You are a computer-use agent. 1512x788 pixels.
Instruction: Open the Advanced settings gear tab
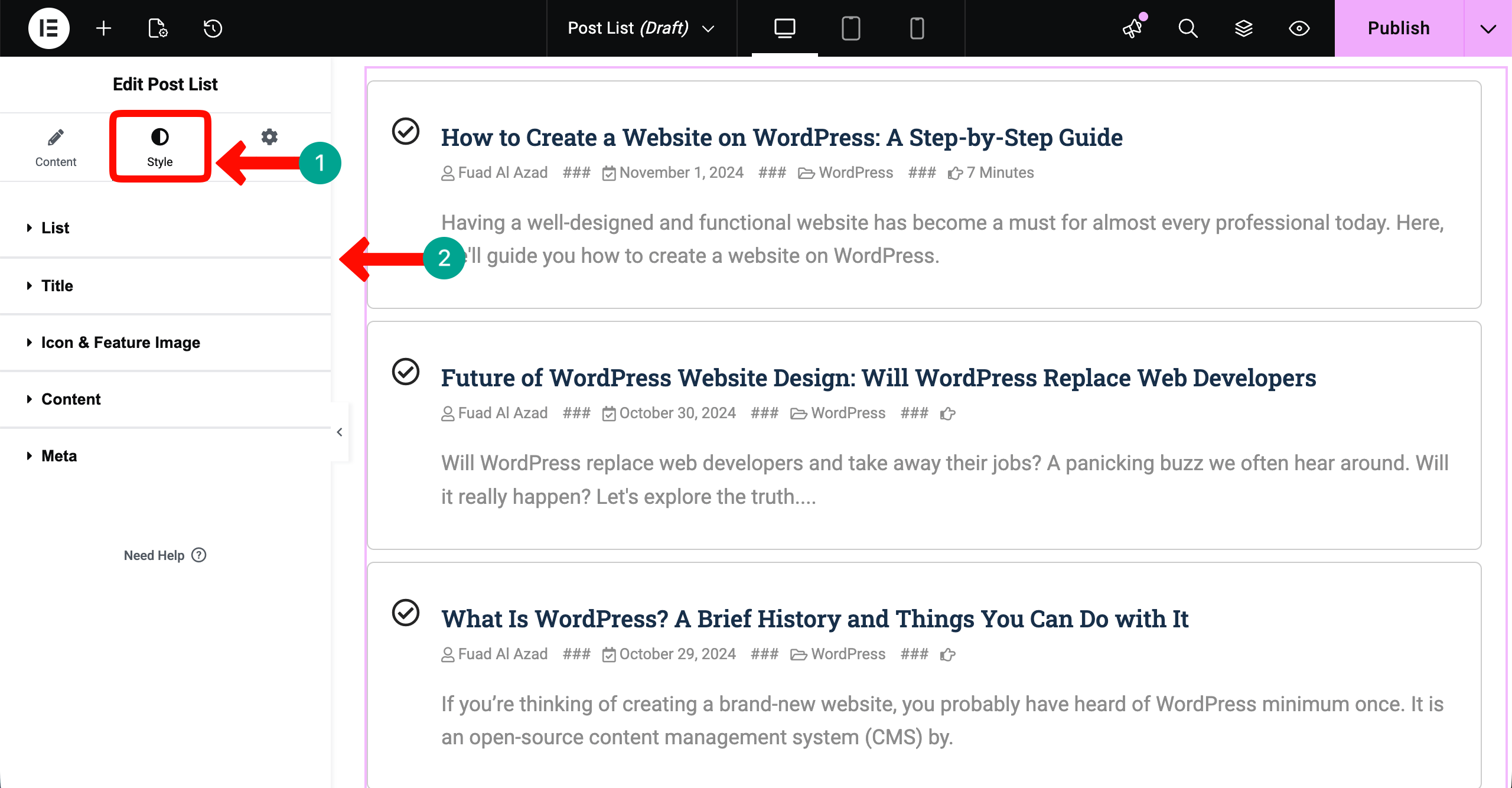point(269,137)
